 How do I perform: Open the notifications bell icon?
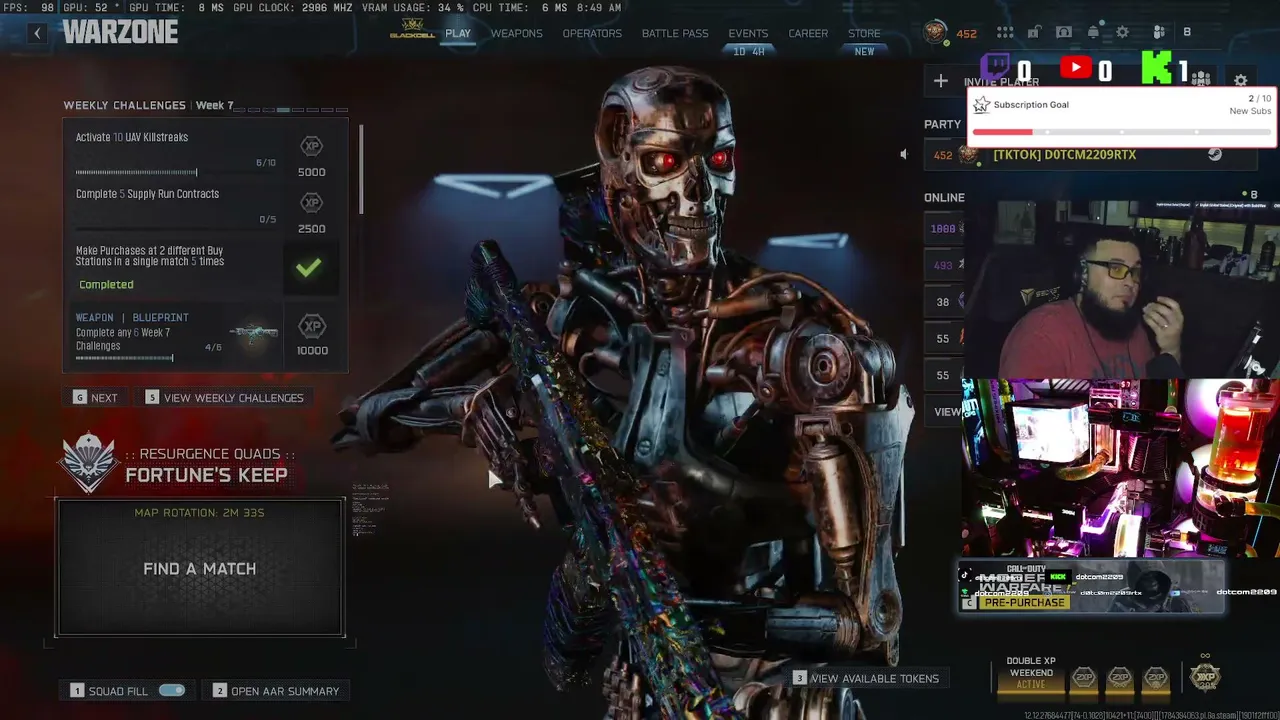click(1093, 32)
